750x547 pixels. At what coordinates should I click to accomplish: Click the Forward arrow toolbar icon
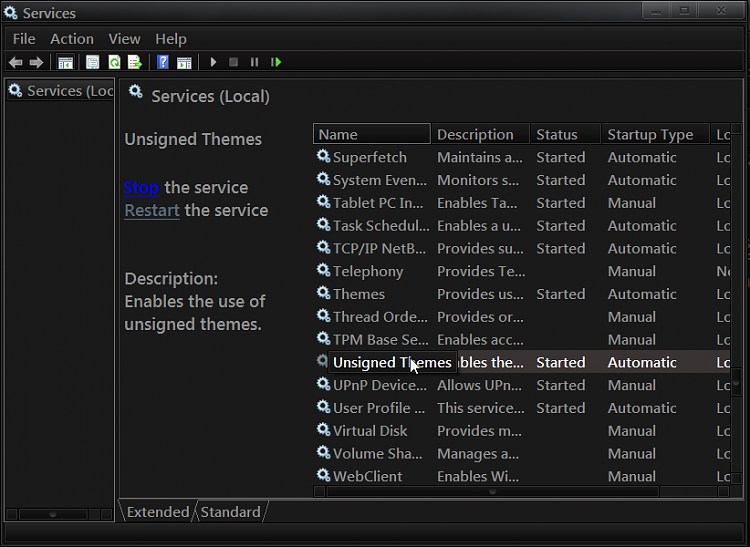click(x=36, y=62)
